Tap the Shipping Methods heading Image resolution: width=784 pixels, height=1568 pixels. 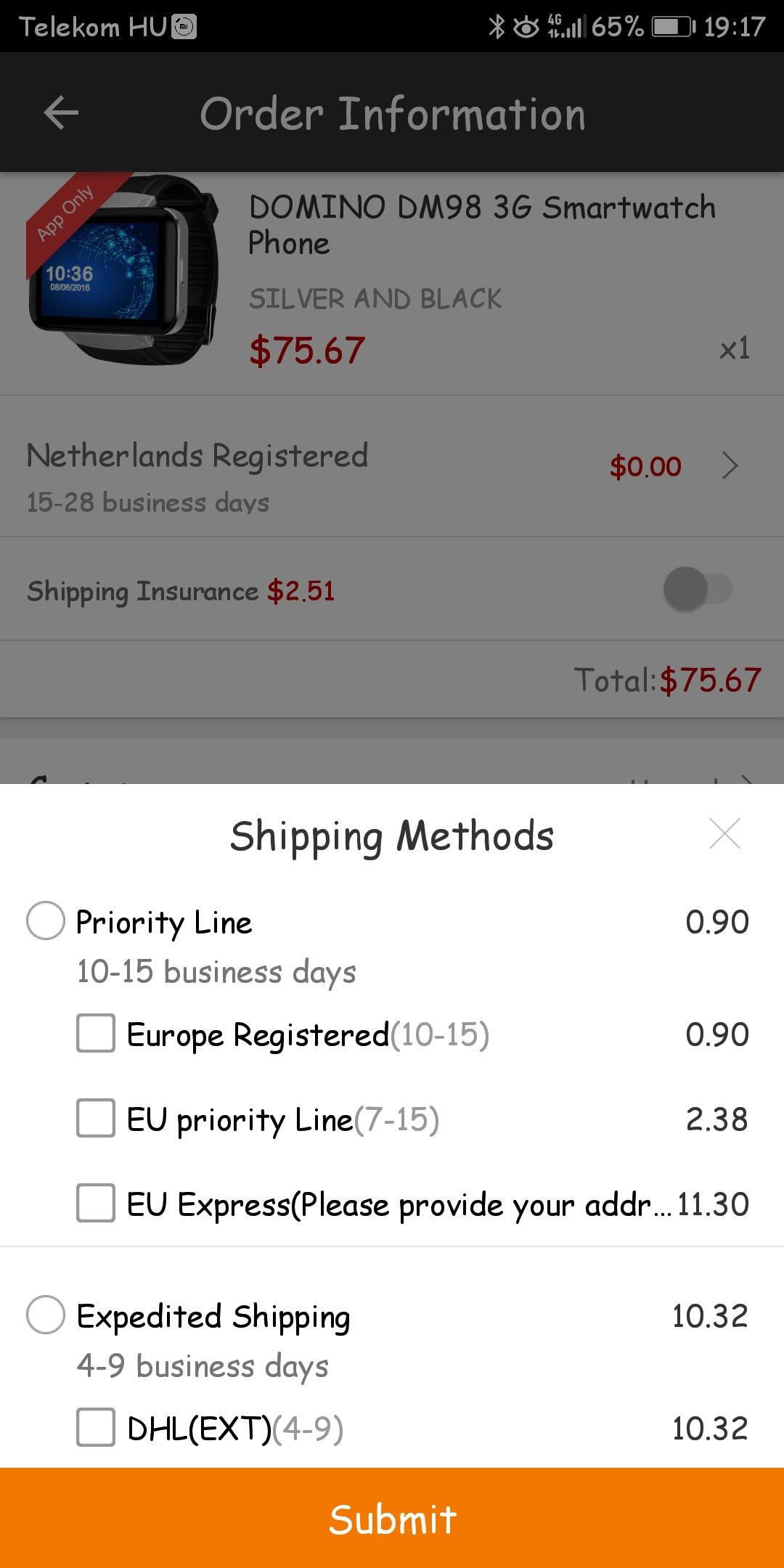(392, 836)
